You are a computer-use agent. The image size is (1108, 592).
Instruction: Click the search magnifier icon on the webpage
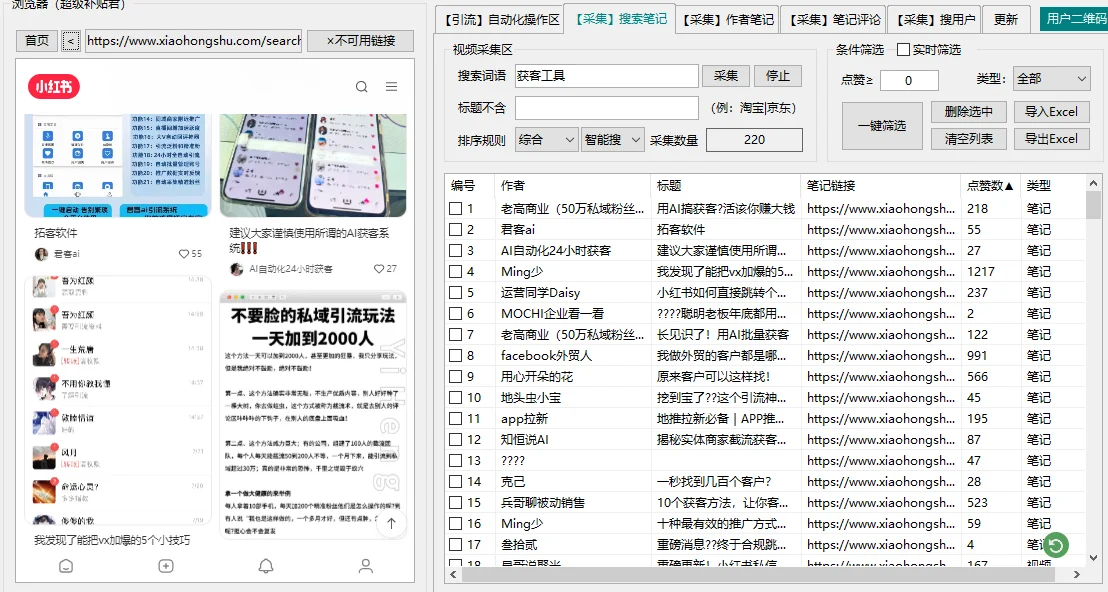(362, 86)
